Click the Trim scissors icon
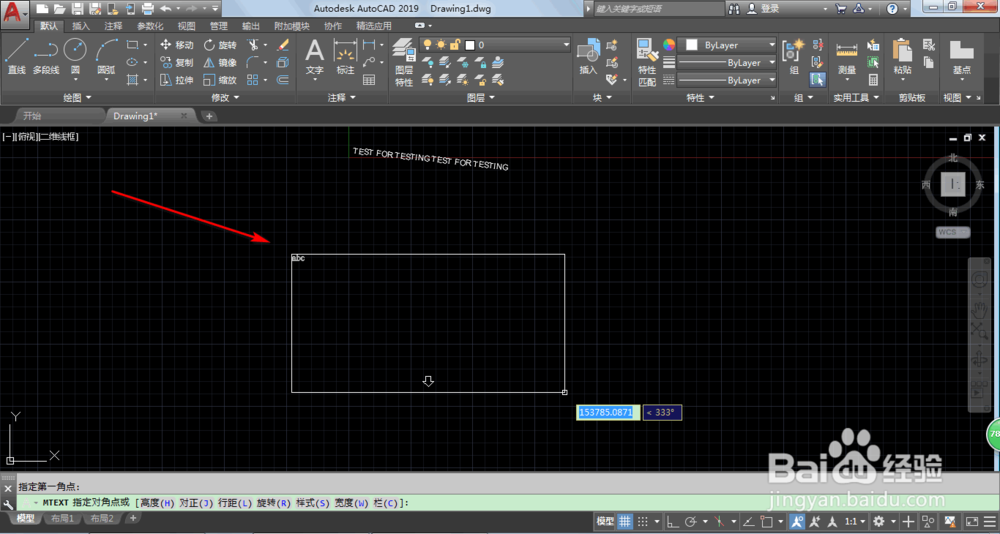Screen dimensions: 1000x534 (x=253, y=45)
